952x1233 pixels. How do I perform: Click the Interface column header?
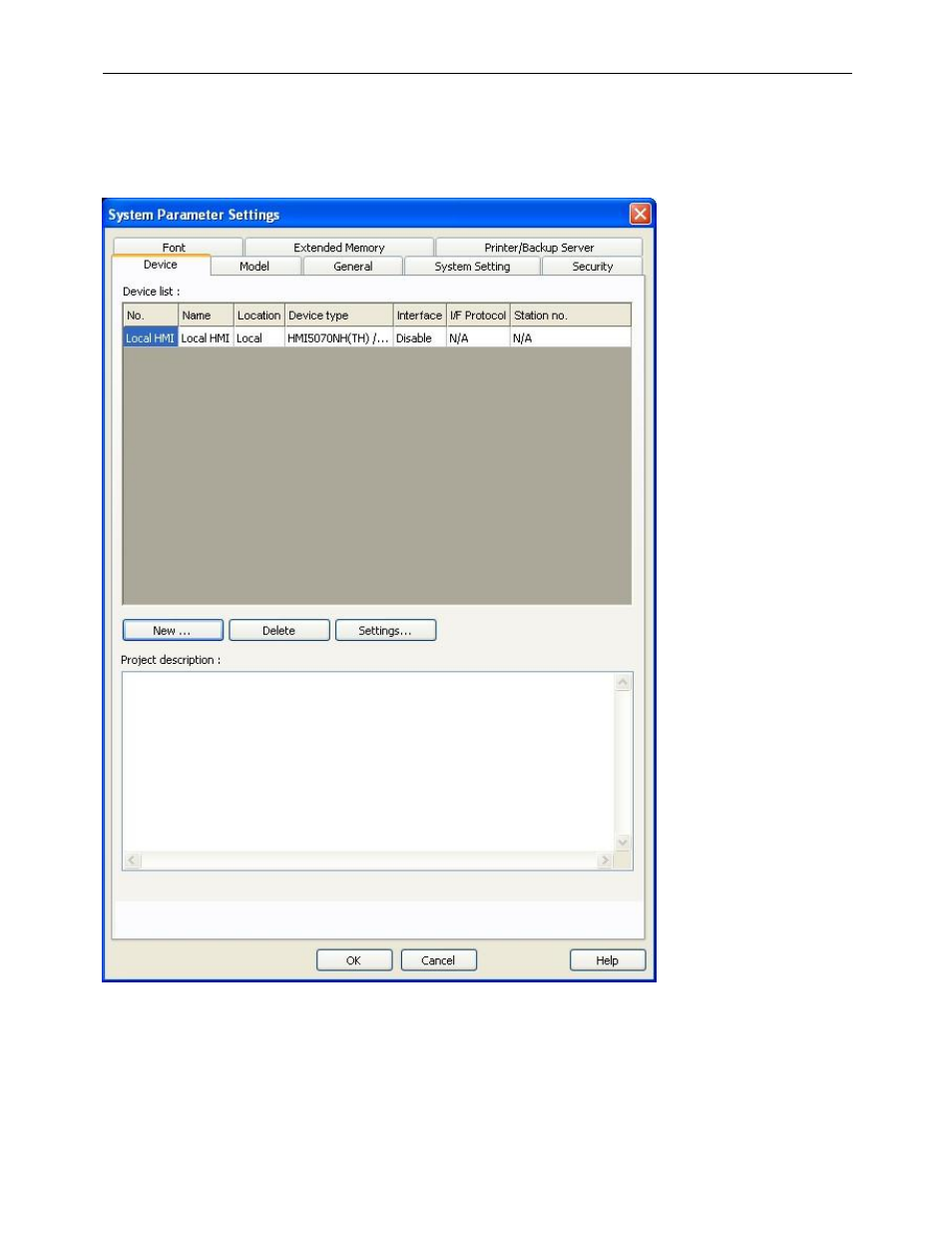click(419, 315)
